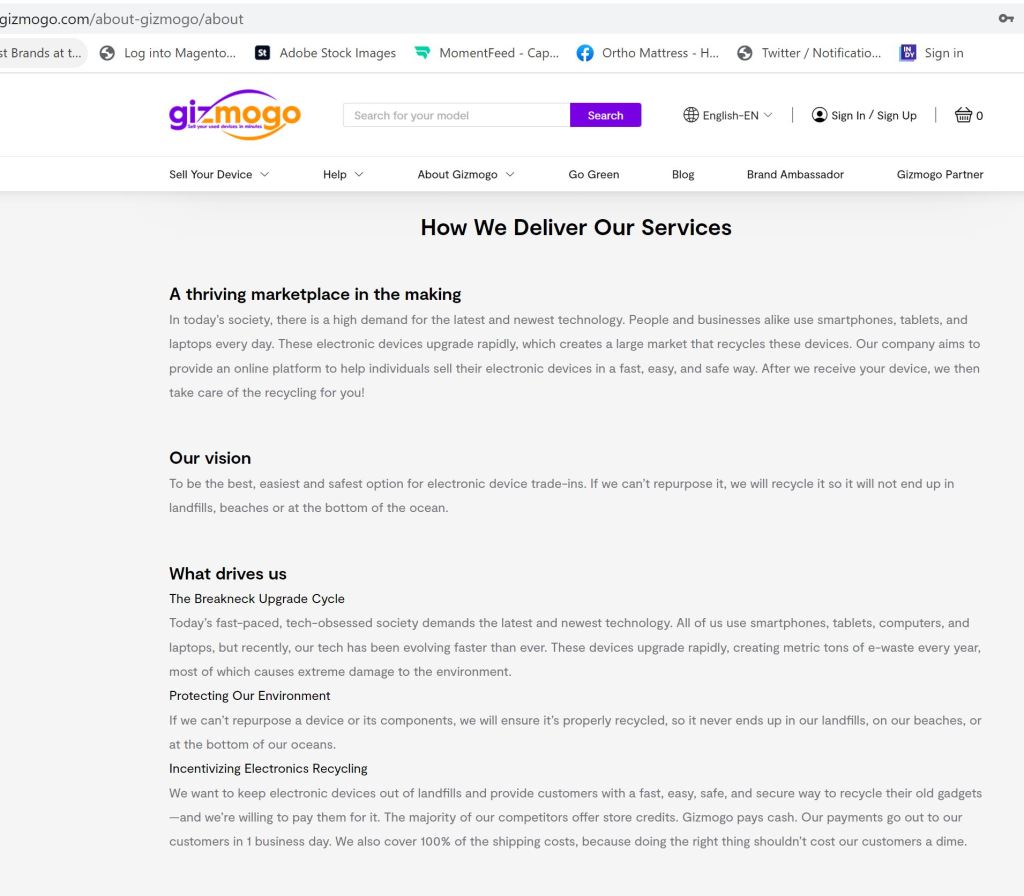The height and width of the screenshot is (896, 1024).
Task: Focus the Search for your model field
Action: pyautogui.click(x=456, y=115)
